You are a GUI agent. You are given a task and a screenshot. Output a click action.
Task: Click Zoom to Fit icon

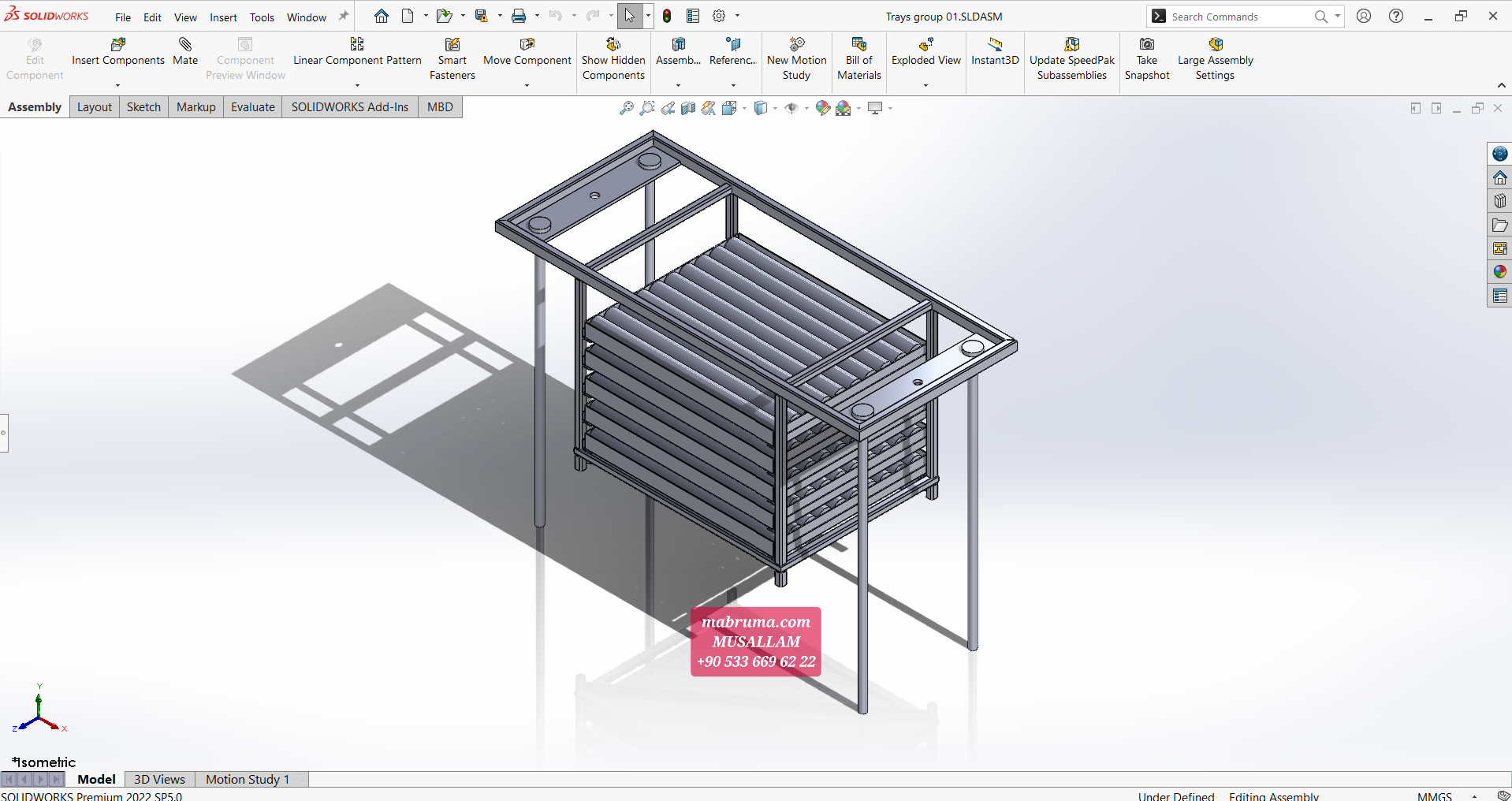point(627,108)
